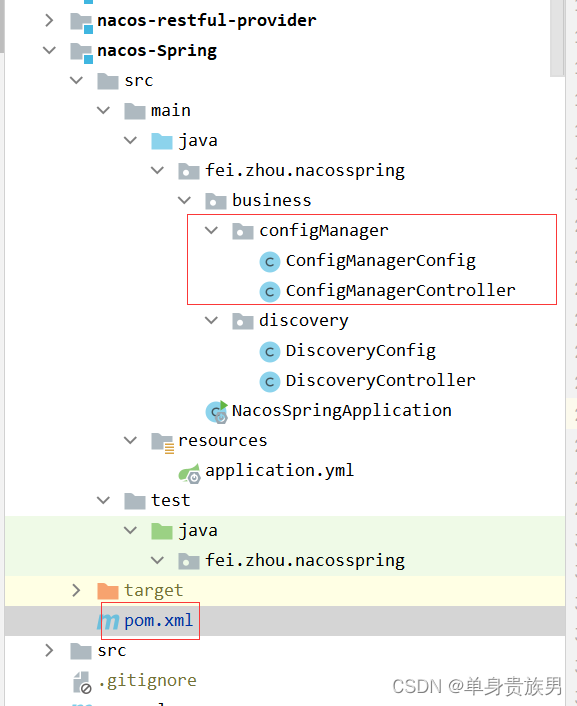Click the green test java folder icon

point(162,531)
